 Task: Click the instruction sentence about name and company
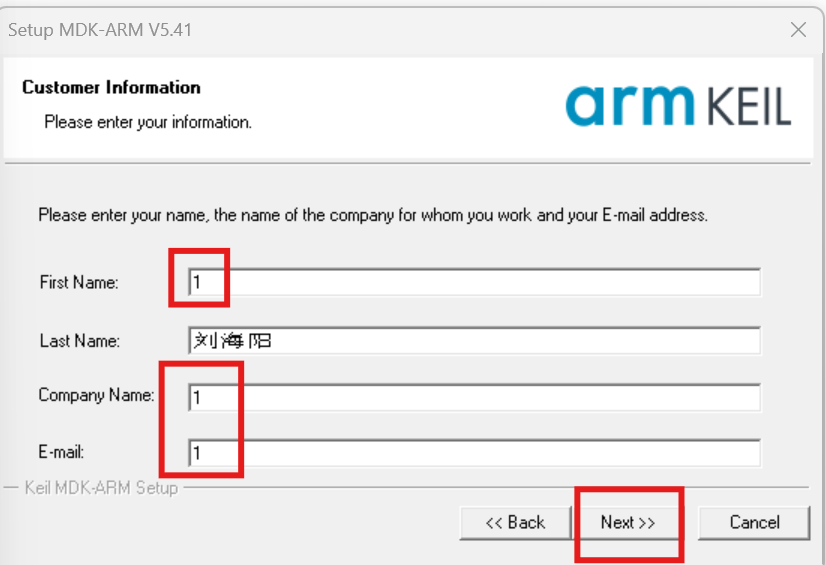pos(373,215)
